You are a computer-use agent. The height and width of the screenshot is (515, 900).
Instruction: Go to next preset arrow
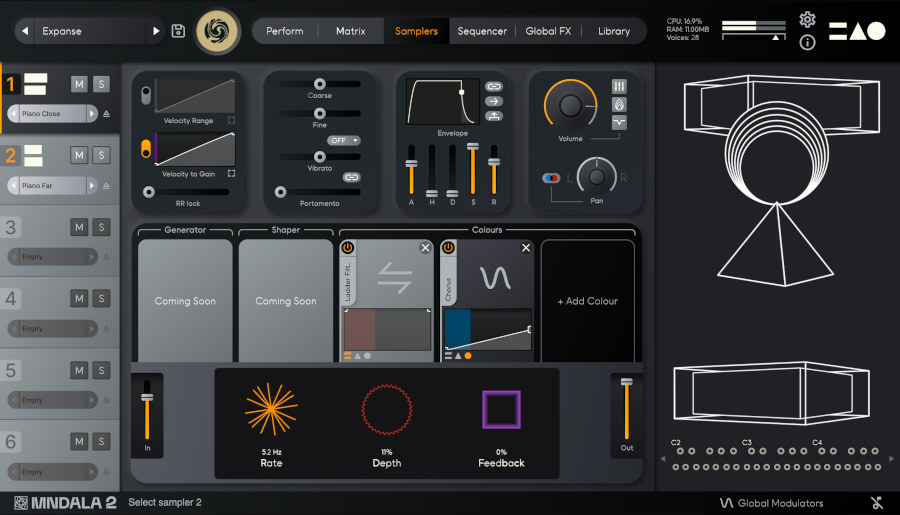point(156,31)
